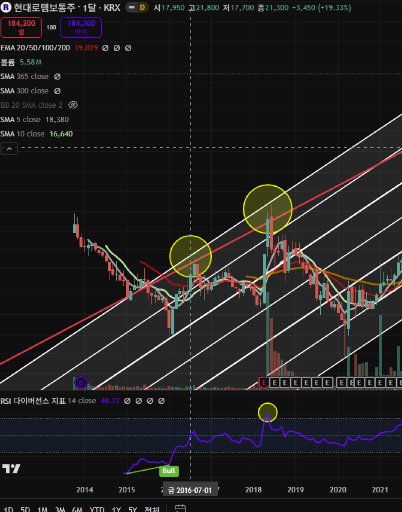402x512 pixels.
Task: Click the 2018 year label on the time axis
Action: (x=254, y=490)
